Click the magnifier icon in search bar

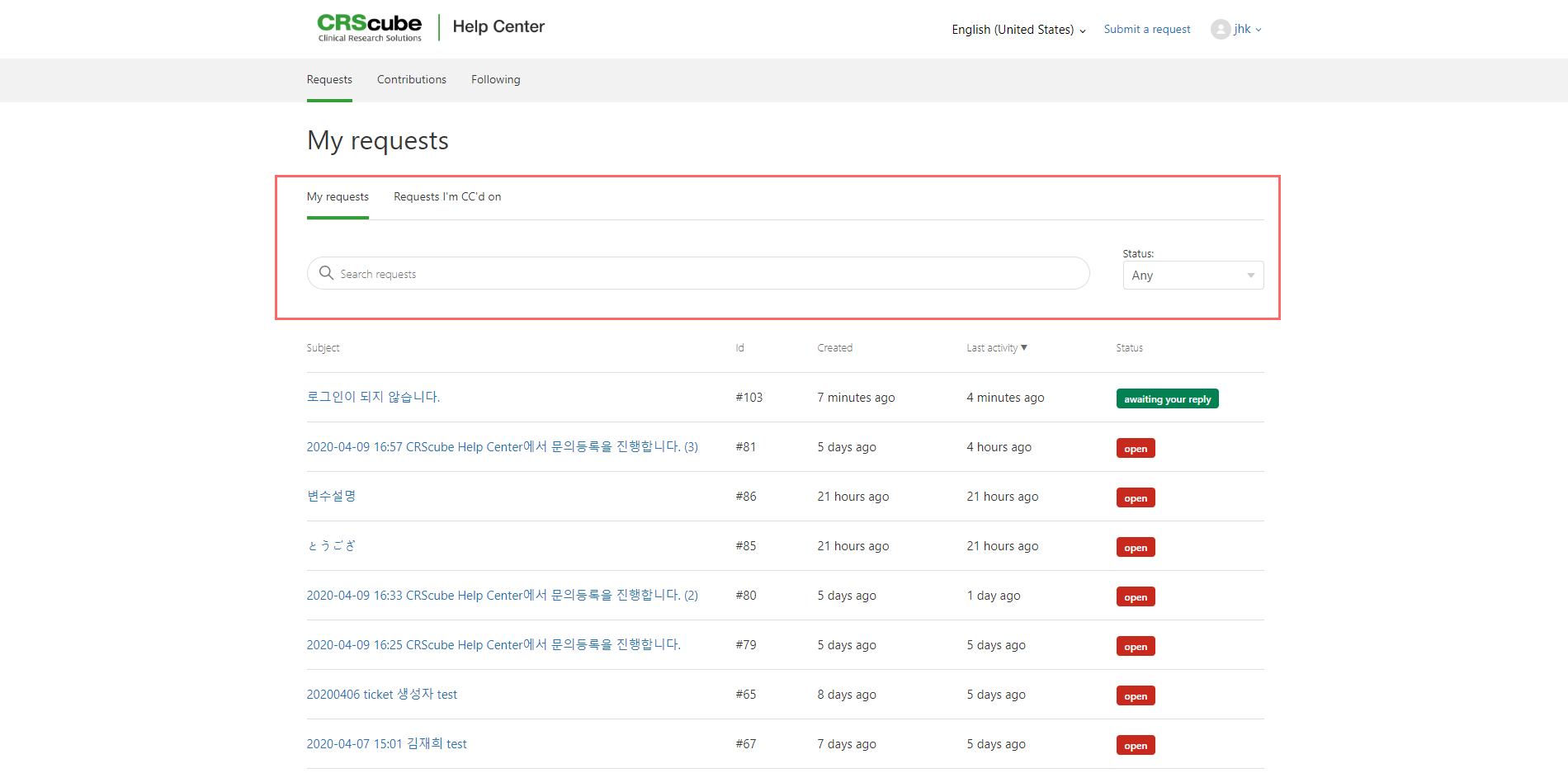[x=326, y=273]
